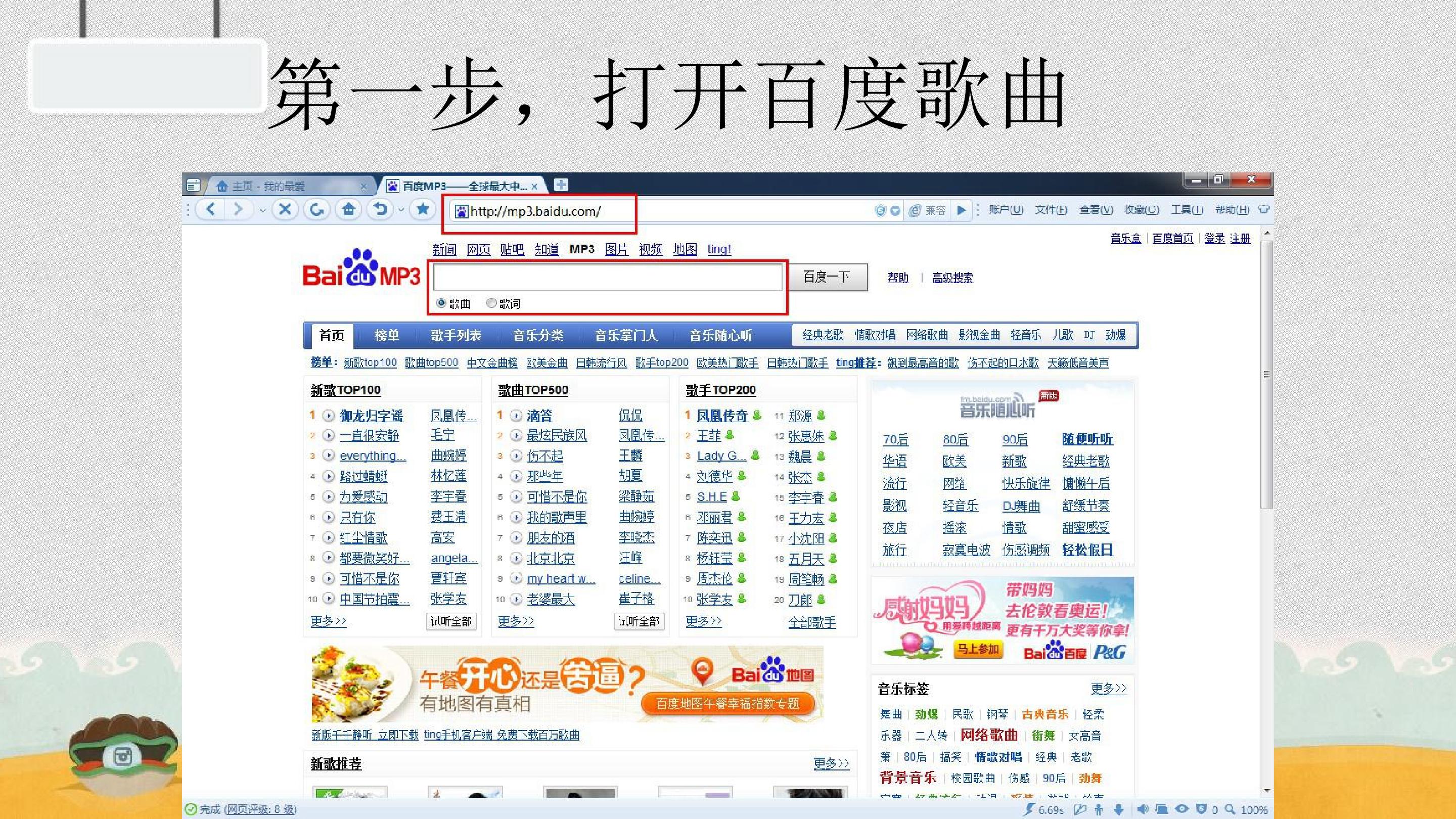This screenshot has width=1456, height=819.
Task: Go to the browser home icon
Action: pos(348,210)
